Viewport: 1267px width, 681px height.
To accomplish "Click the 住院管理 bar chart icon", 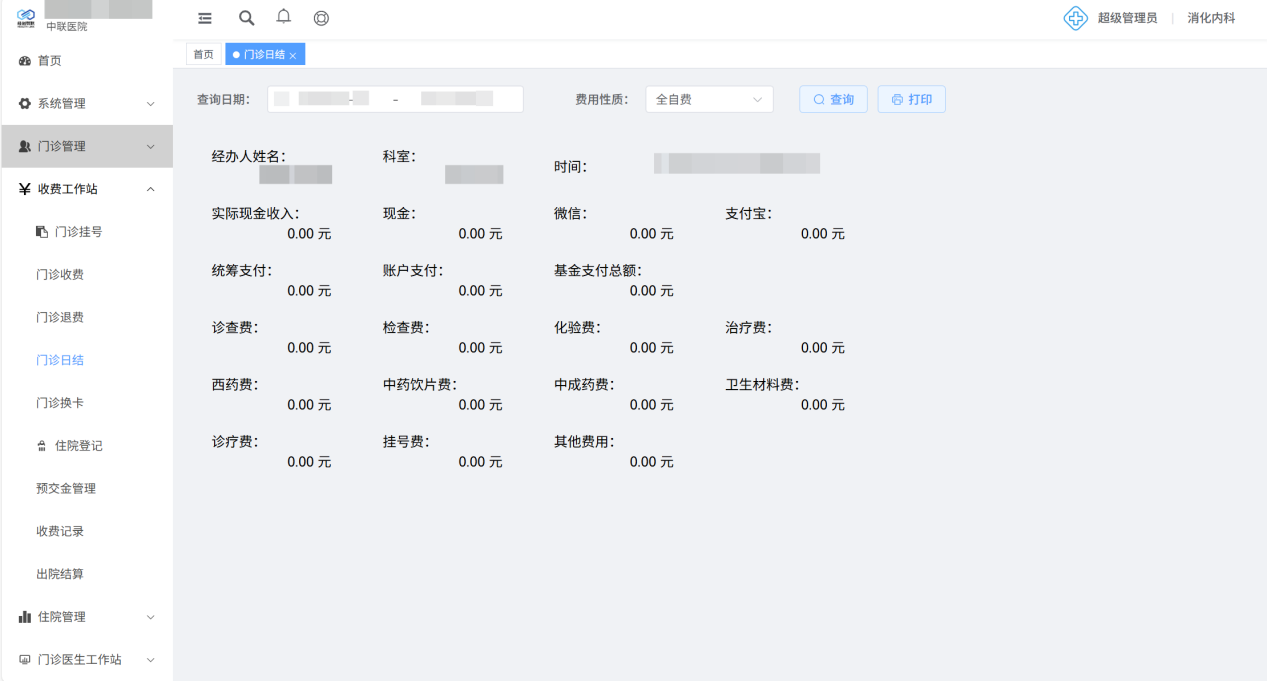I will [25, 617].
